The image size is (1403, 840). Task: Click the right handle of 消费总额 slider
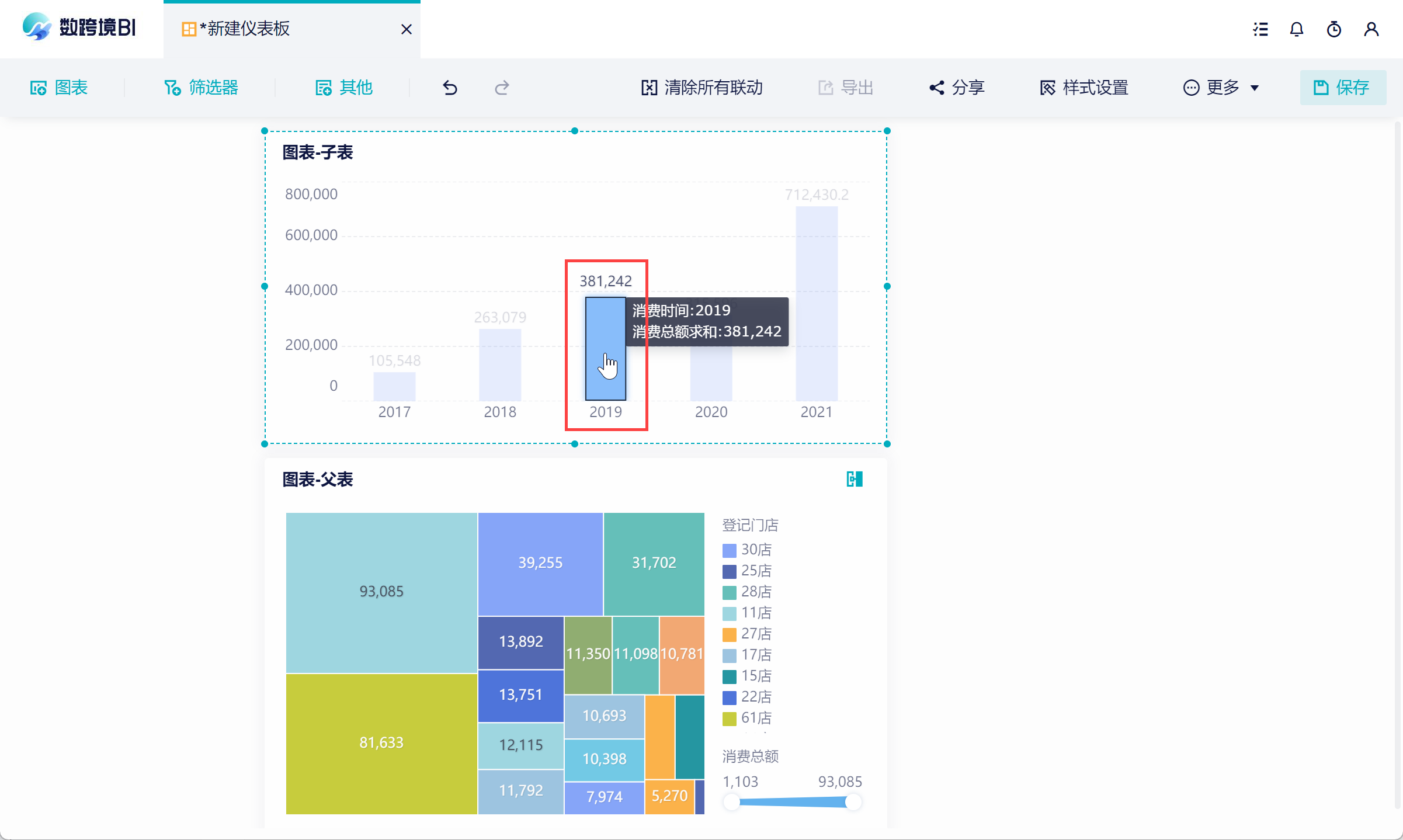coord(853,802)
